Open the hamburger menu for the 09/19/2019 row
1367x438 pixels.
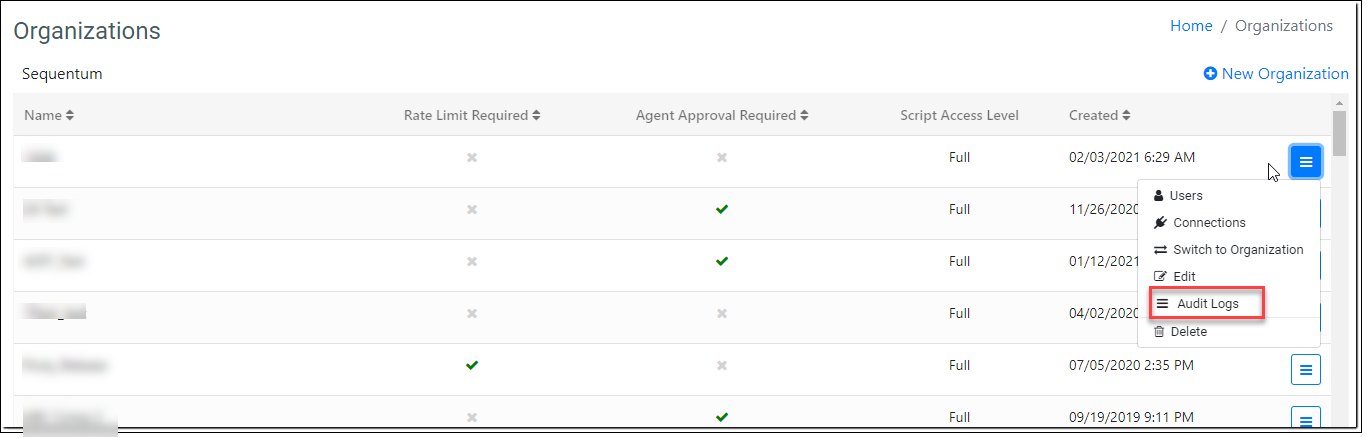tap(1305, 418)
